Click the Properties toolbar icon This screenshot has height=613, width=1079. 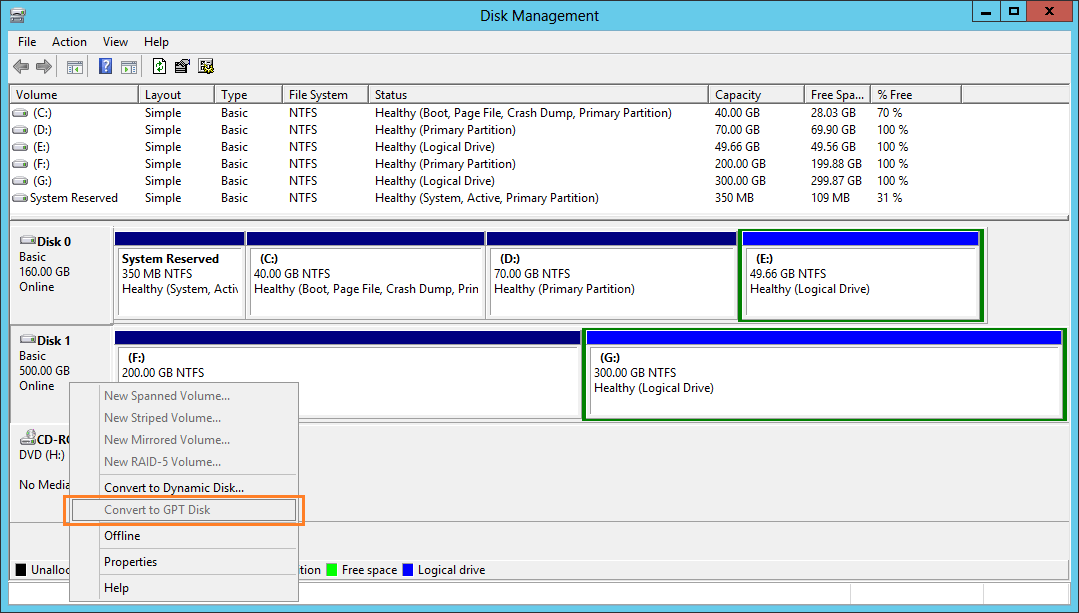coord(182,66)
